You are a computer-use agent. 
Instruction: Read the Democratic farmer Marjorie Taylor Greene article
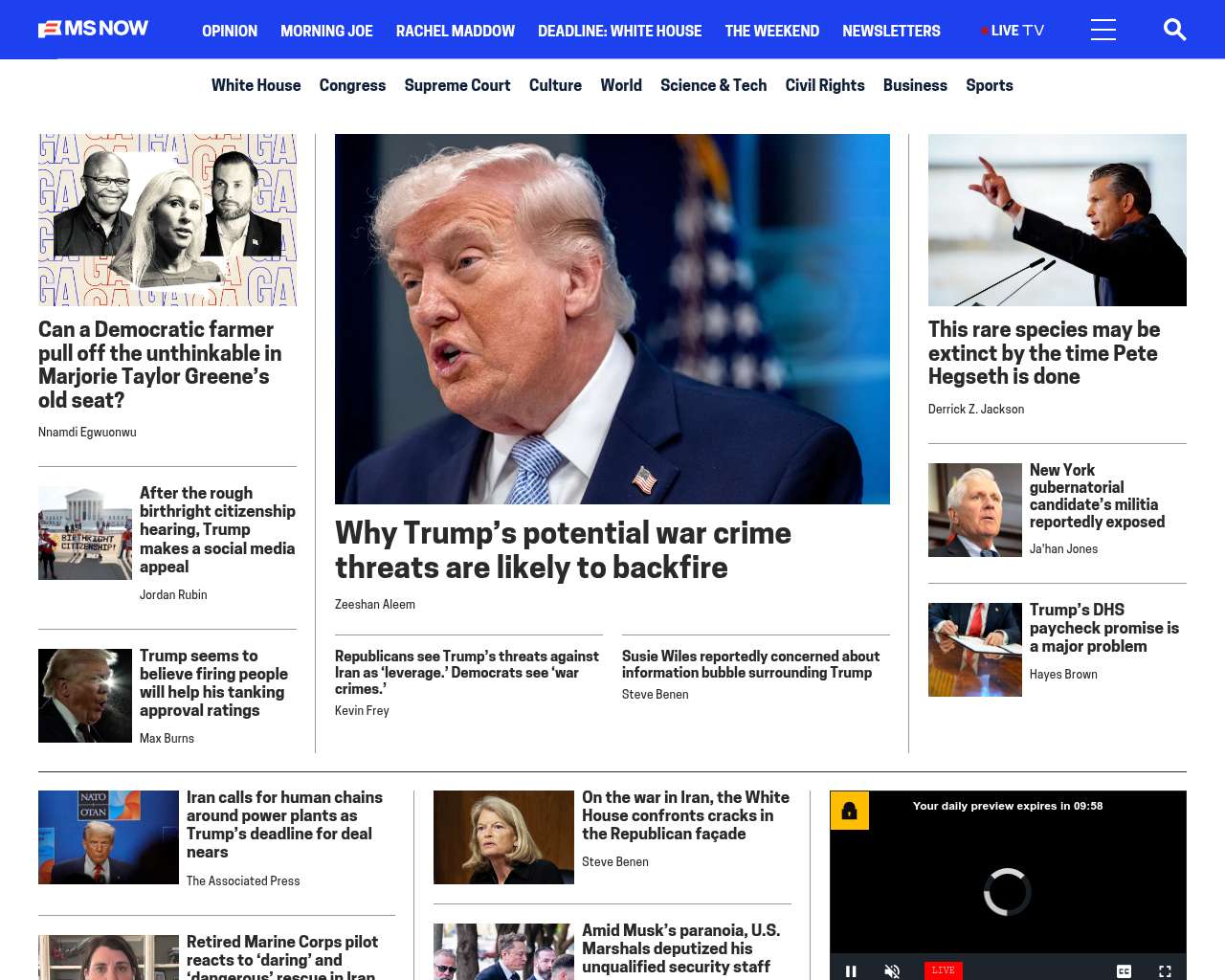(x=160, y=365)
